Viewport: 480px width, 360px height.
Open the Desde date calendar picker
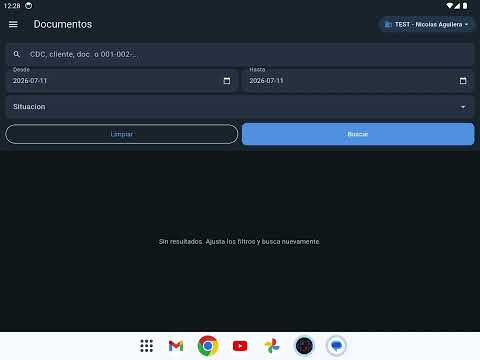click(227, 81)
